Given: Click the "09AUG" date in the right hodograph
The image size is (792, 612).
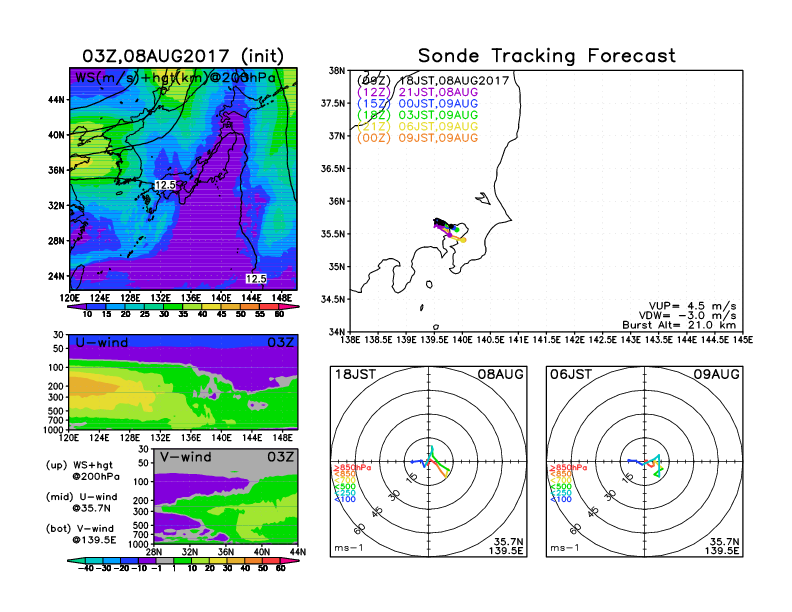Looking at the screenshot, I should [716, 374].
